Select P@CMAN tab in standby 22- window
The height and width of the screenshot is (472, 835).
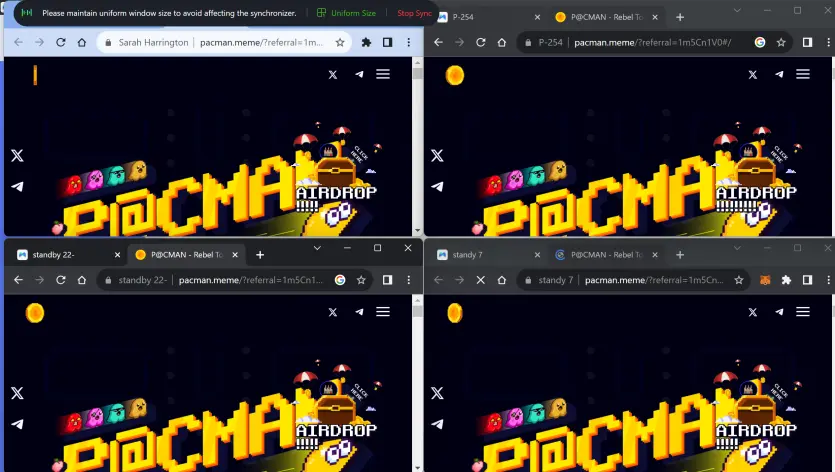[x=186, y=255]
